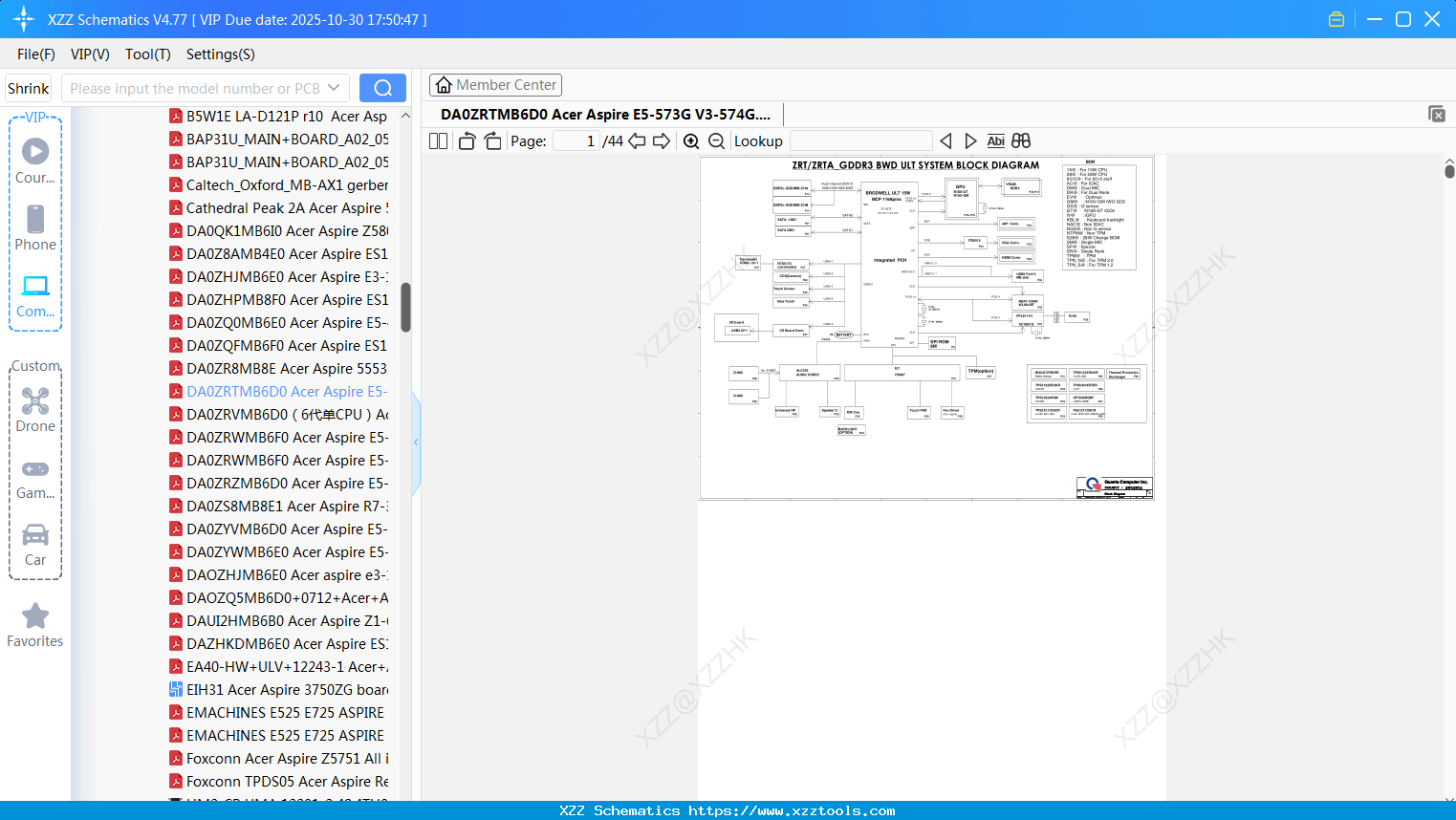The height and width of the screenshot is (820, 1456).
Task: Open the Member Center
Action: 495,85
